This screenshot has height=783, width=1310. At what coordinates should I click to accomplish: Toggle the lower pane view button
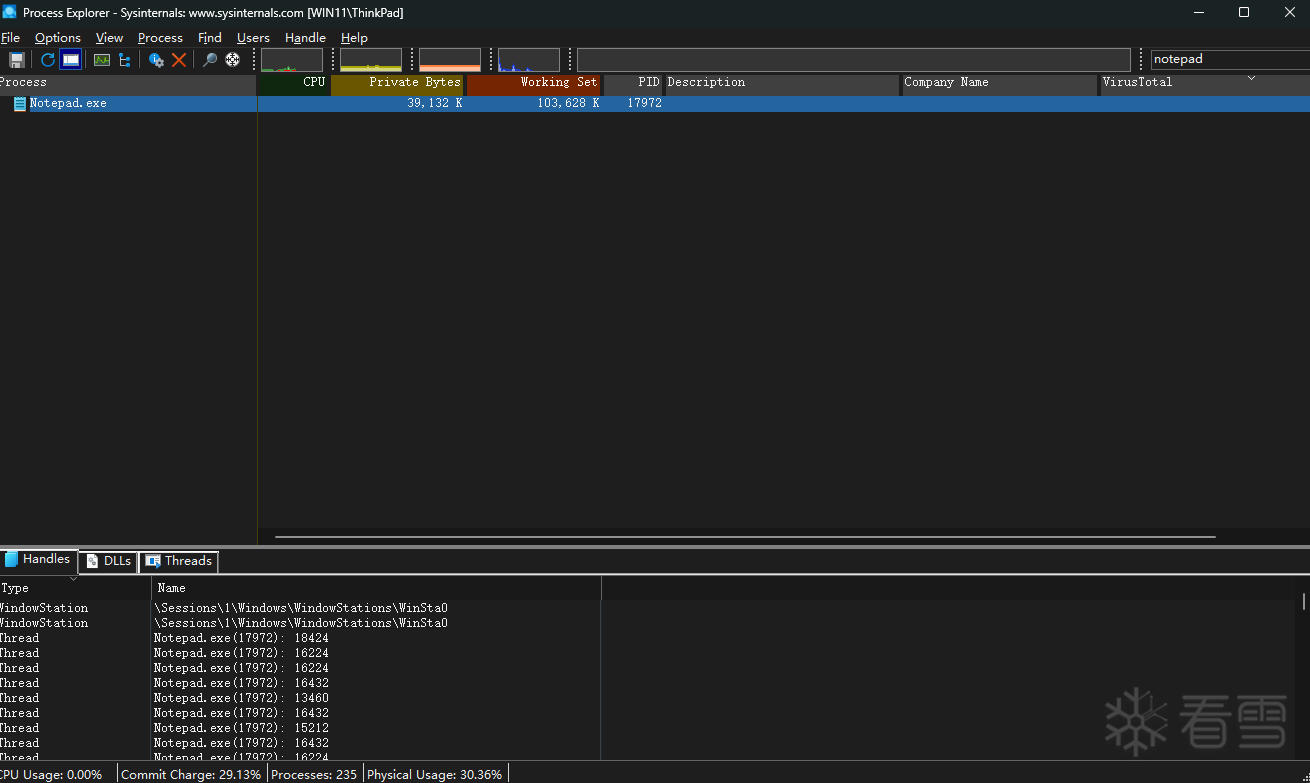[70, 60]
